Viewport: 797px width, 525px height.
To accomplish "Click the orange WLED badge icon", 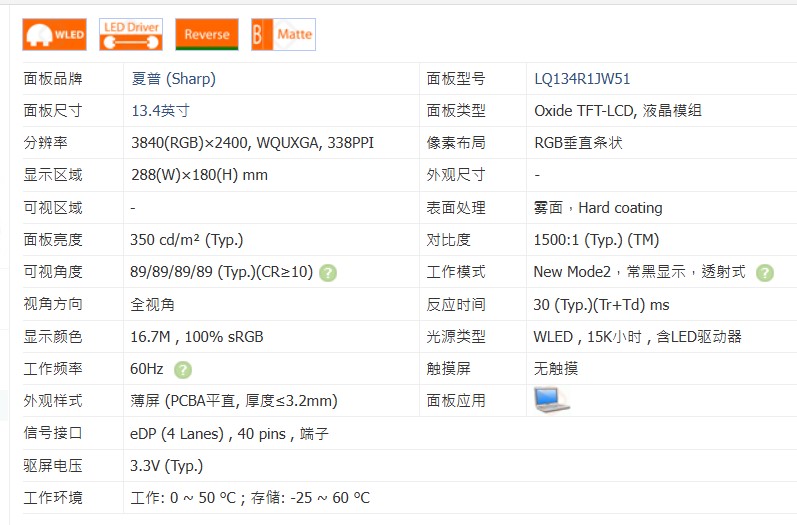I will [x=55, y=34].
